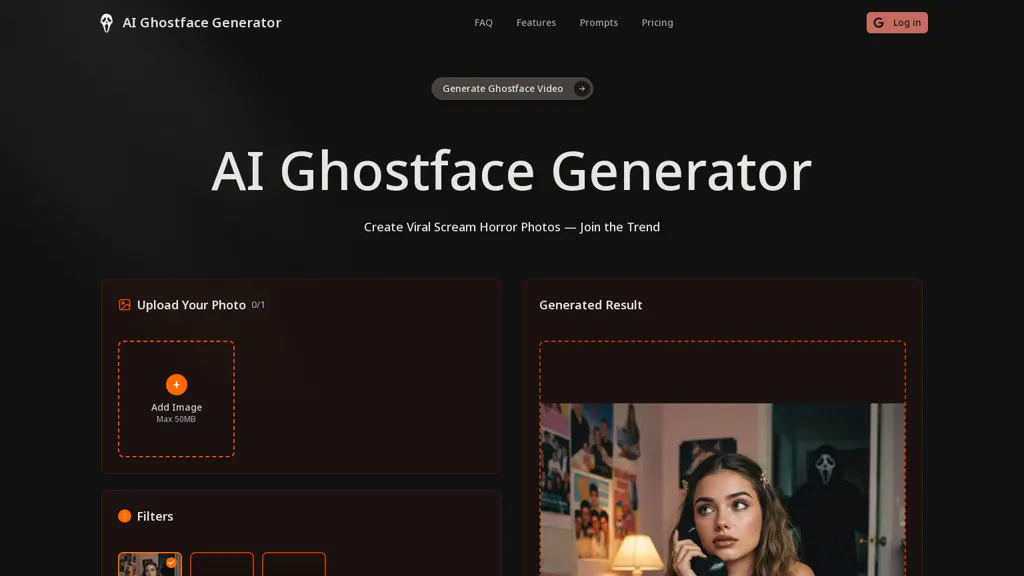This screenshot has width=1024, height=576.
Task: Click the Generated Result heading
Action: [590, 305]
